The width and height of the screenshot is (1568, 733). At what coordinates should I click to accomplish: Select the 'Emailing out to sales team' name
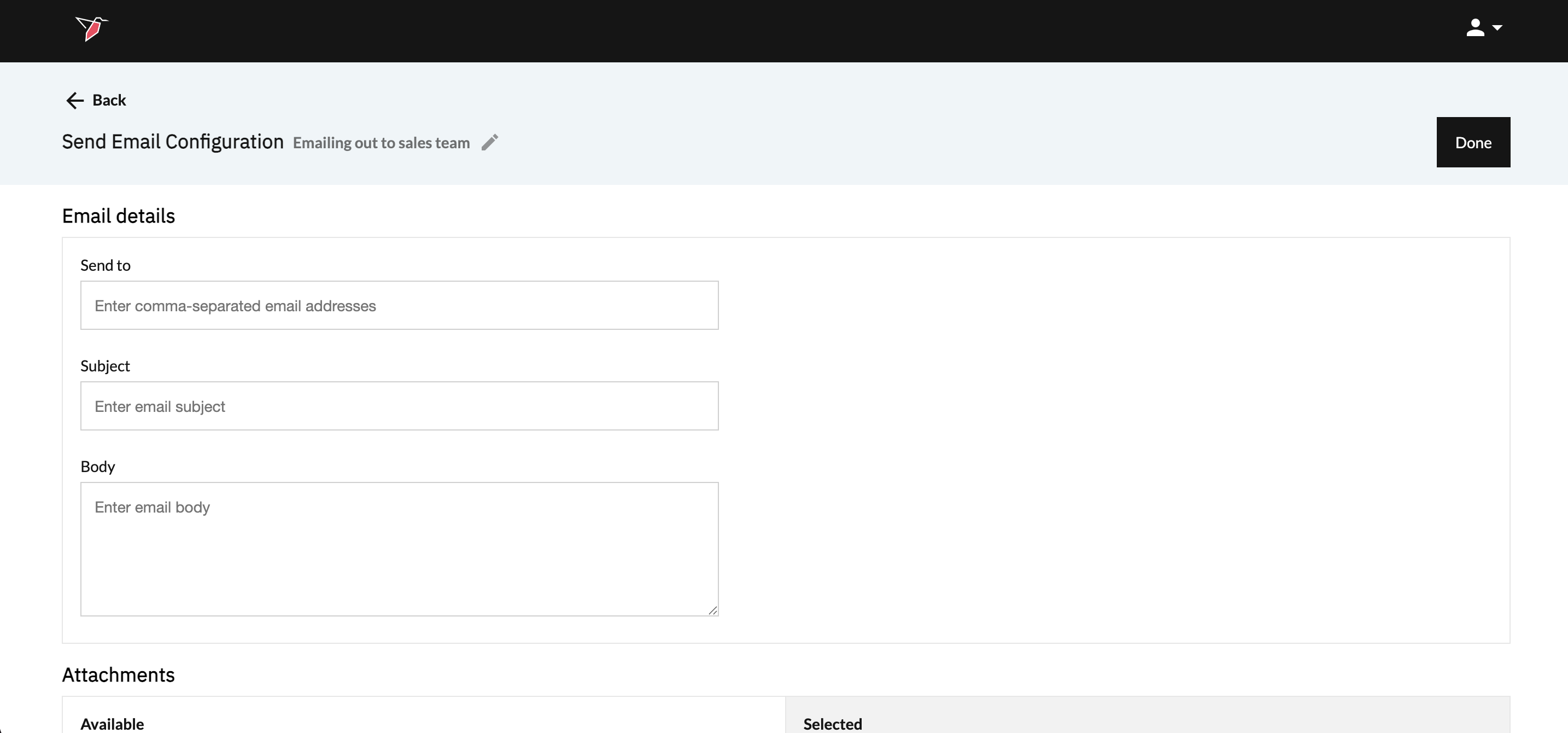click(x=381, y=143)
